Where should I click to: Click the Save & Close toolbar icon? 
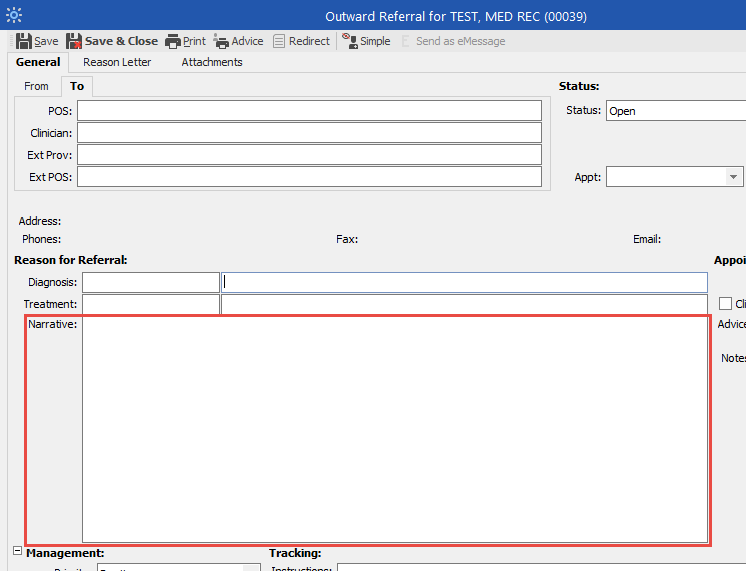click(x=74, y=41)
